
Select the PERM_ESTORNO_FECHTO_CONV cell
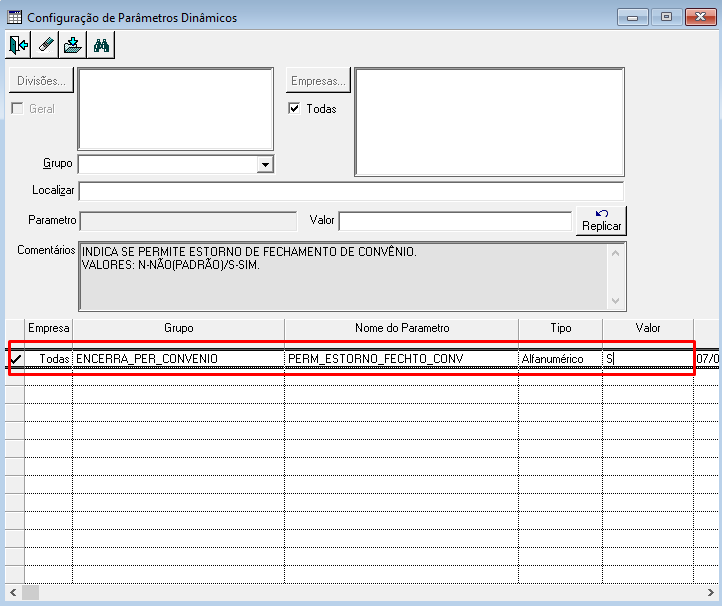pos(402,359)
